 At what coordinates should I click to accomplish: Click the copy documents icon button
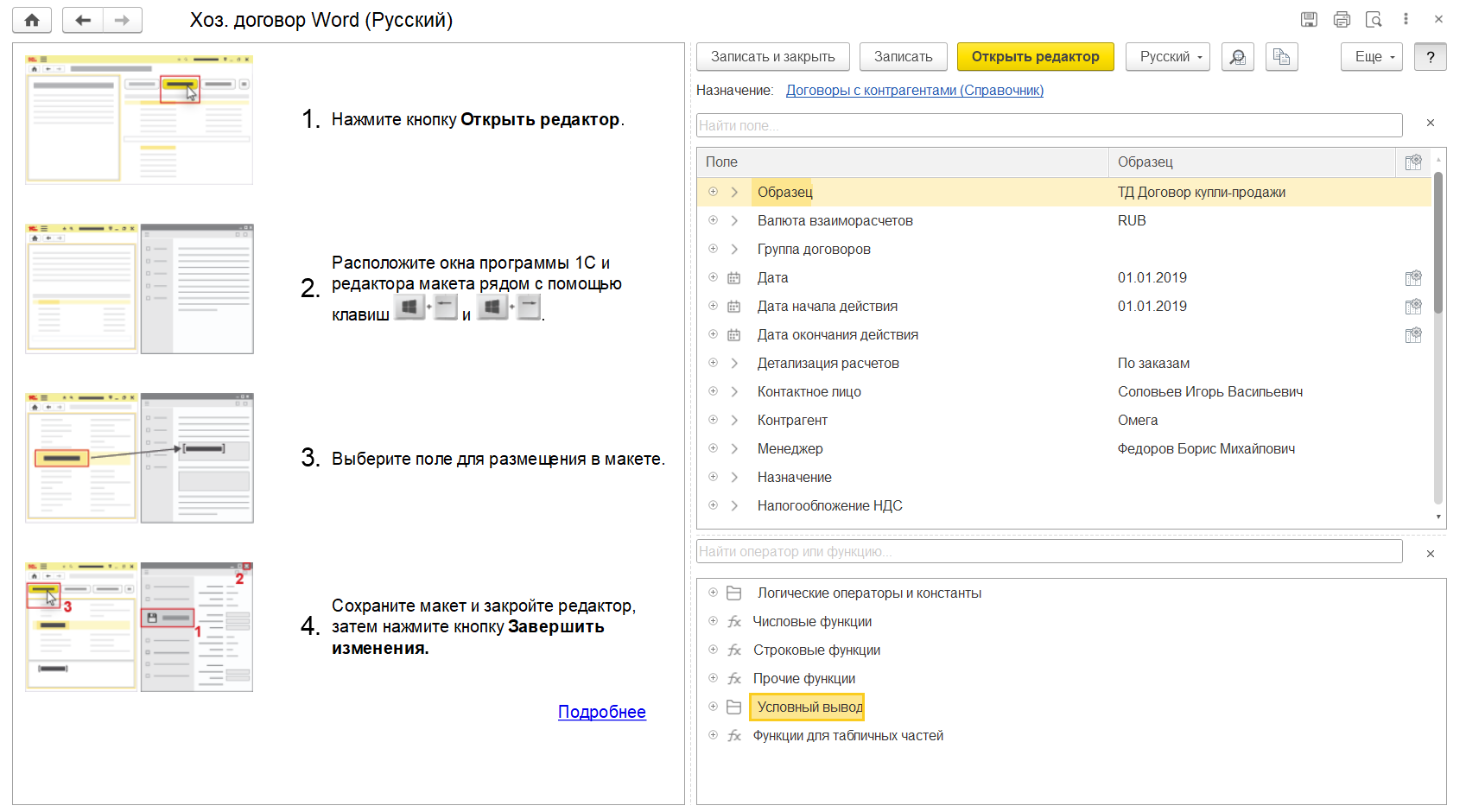1282,57
